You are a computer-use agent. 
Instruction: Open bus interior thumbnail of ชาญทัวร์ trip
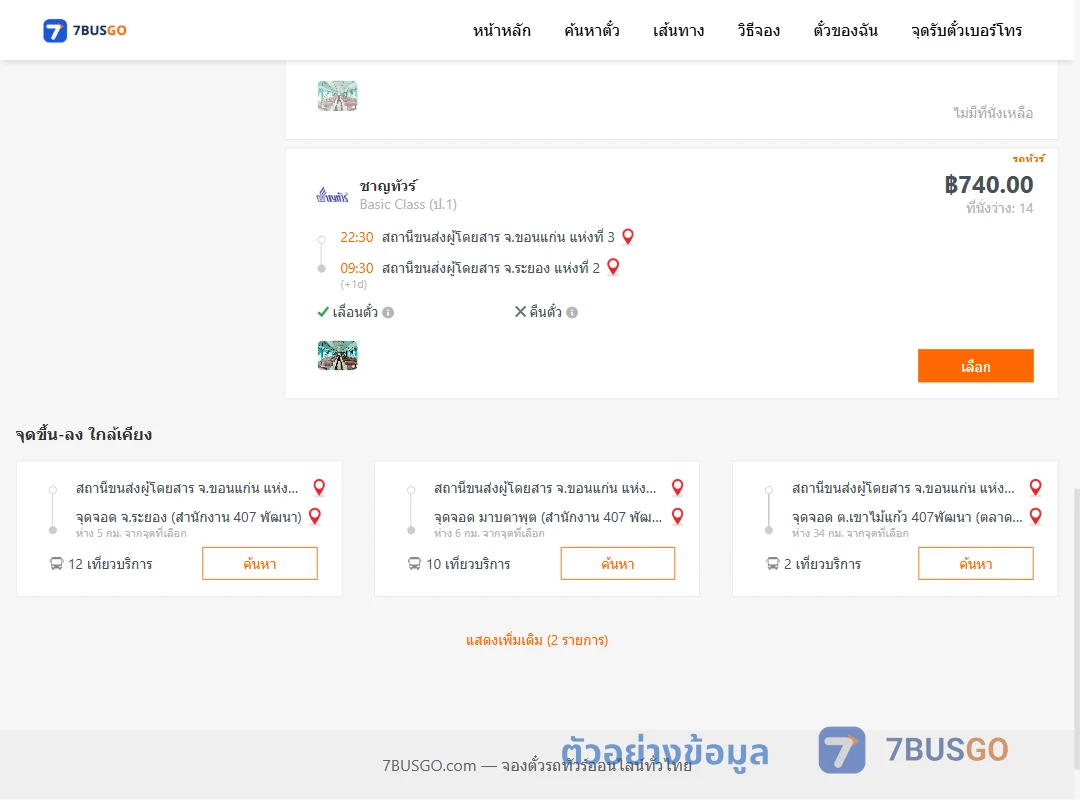point(338,356)
